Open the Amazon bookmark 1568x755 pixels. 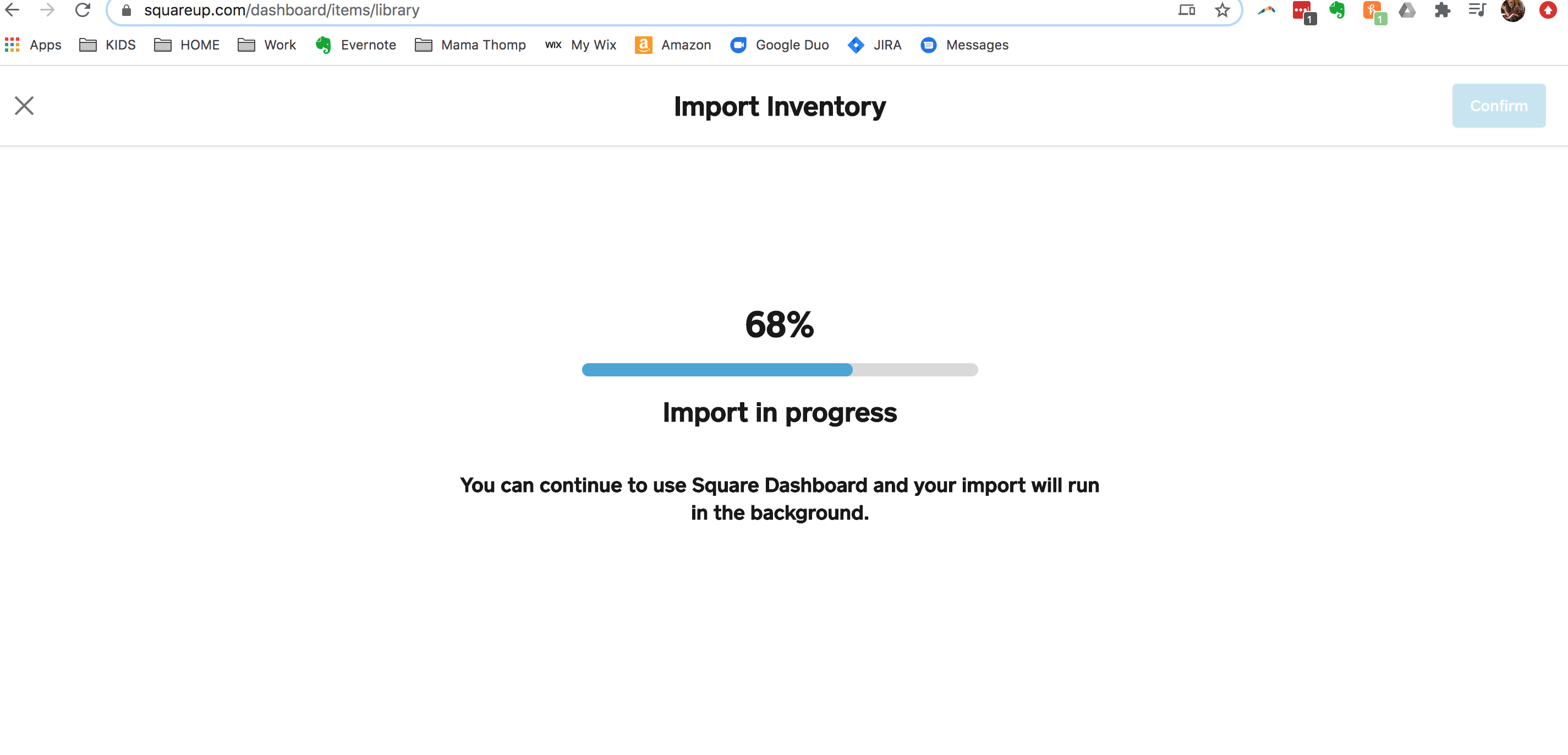[x=673, y=45]
